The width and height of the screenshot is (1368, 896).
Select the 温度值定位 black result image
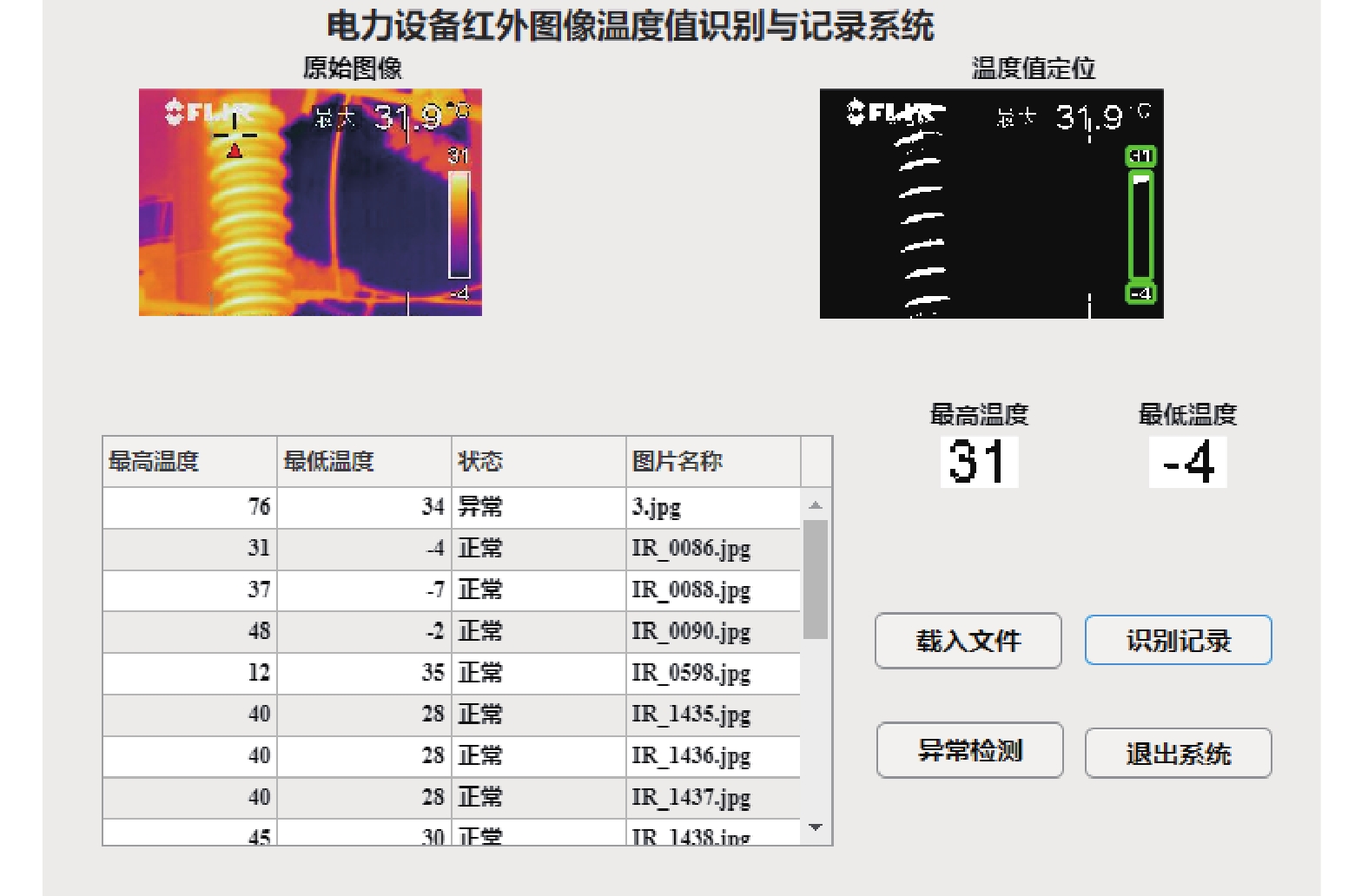pyautogui.click(x=991, y=204)
